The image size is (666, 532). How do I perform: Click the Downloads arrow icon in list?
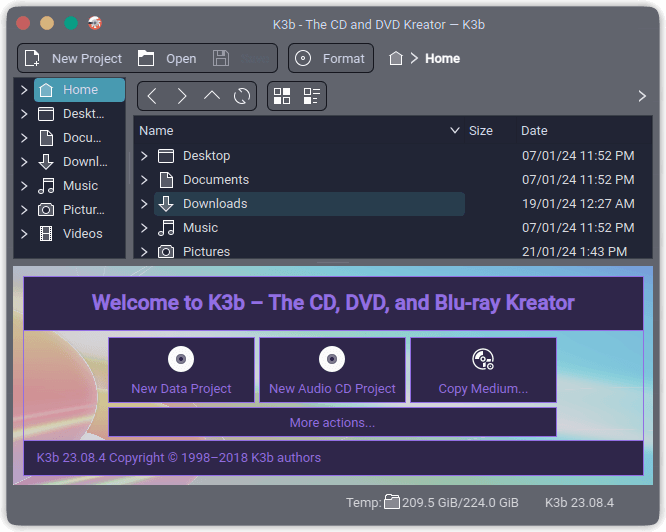click(x=166, y=204)
